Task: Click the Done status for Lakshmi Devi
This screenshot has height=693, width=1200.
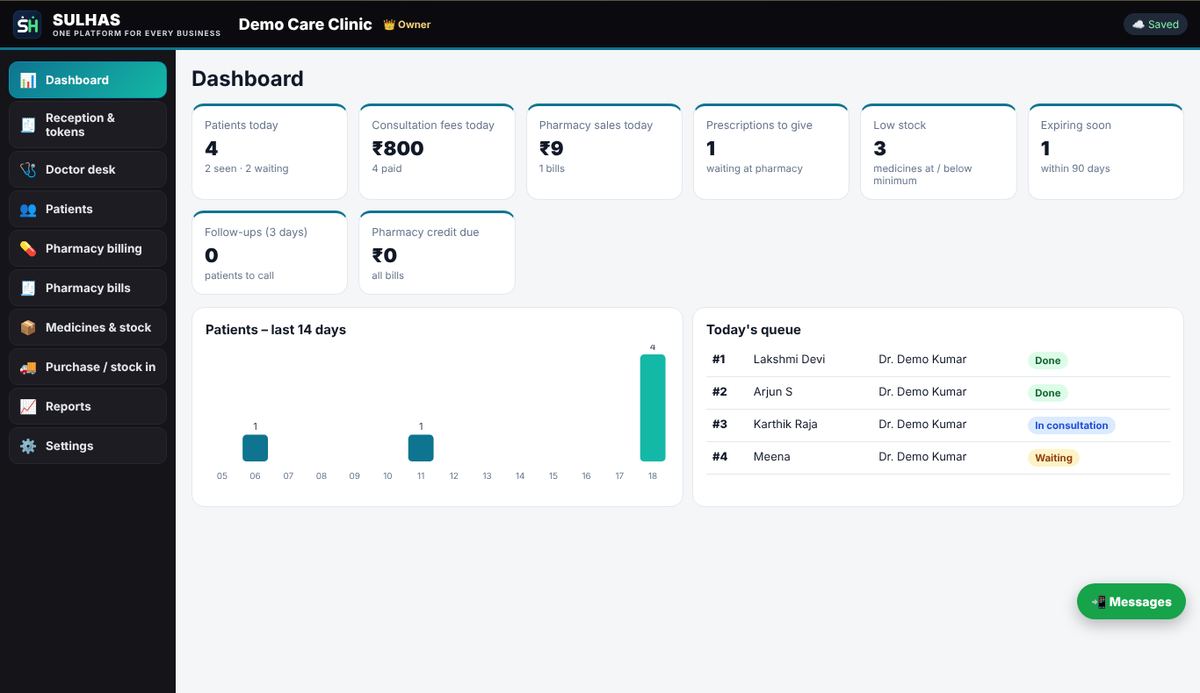Action: coord(1048,360)
